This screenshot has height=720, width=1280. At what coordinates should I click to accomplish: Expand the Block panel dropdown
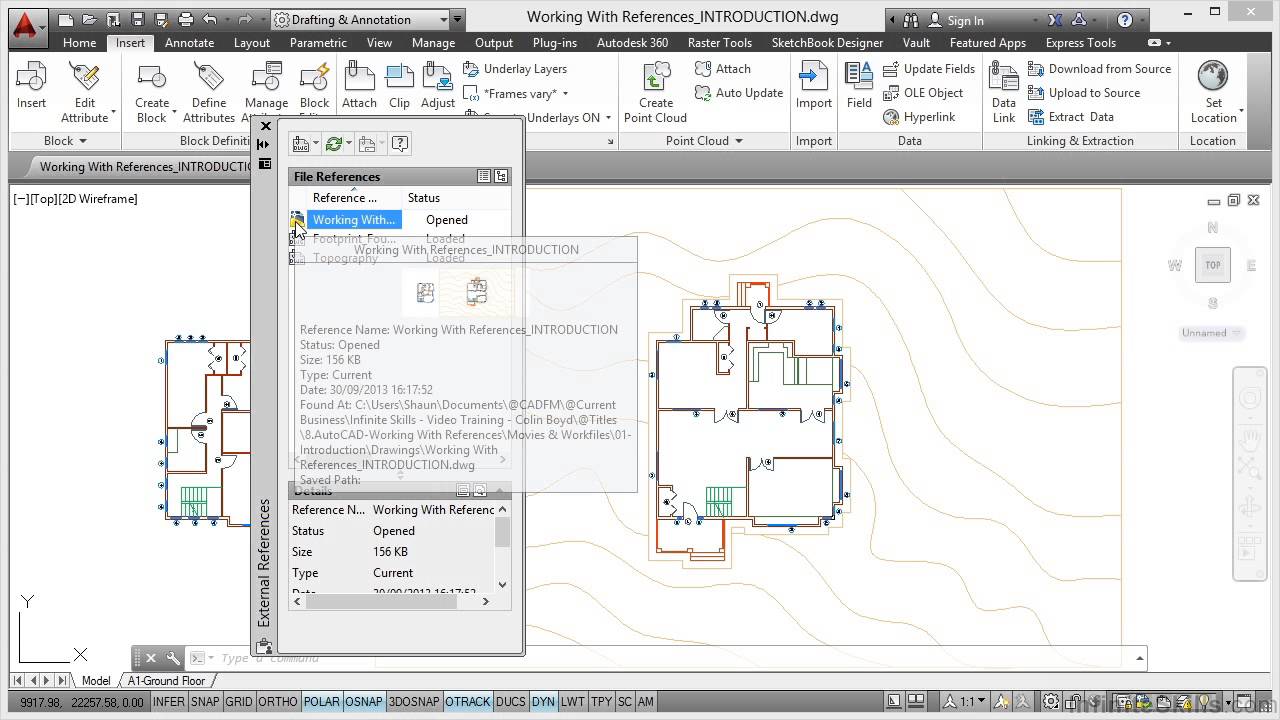click(x=66, y=141)
